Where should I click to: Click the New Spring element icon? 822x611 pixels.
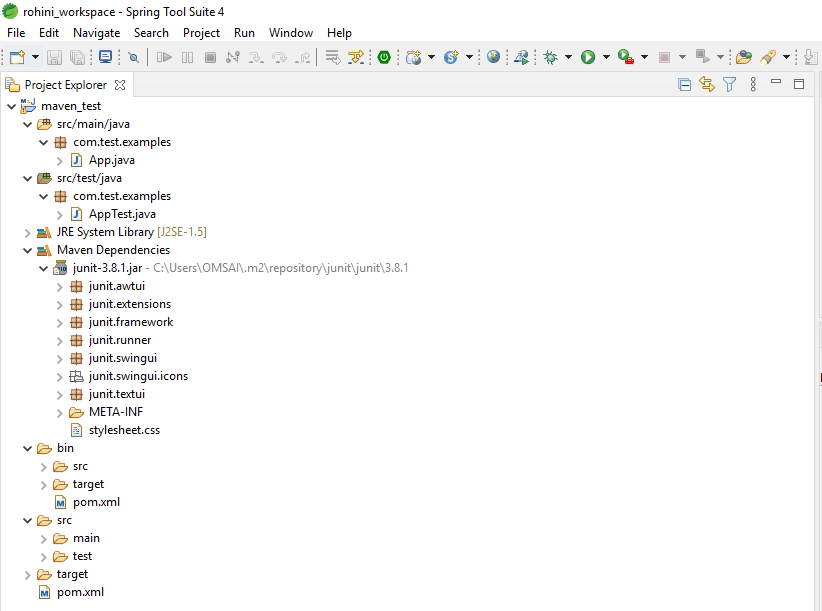[x=451, y=57]
